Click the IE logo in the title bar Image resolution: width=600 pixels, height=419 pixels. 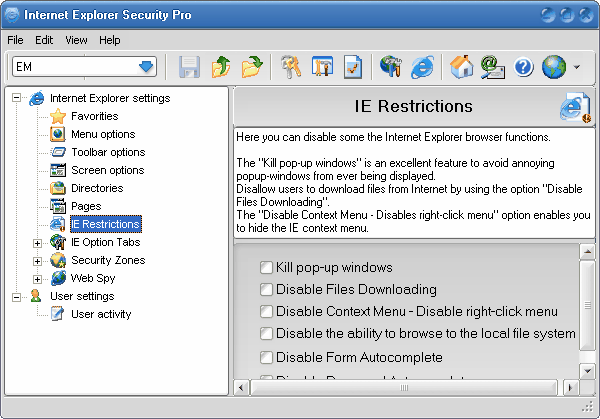12,15
